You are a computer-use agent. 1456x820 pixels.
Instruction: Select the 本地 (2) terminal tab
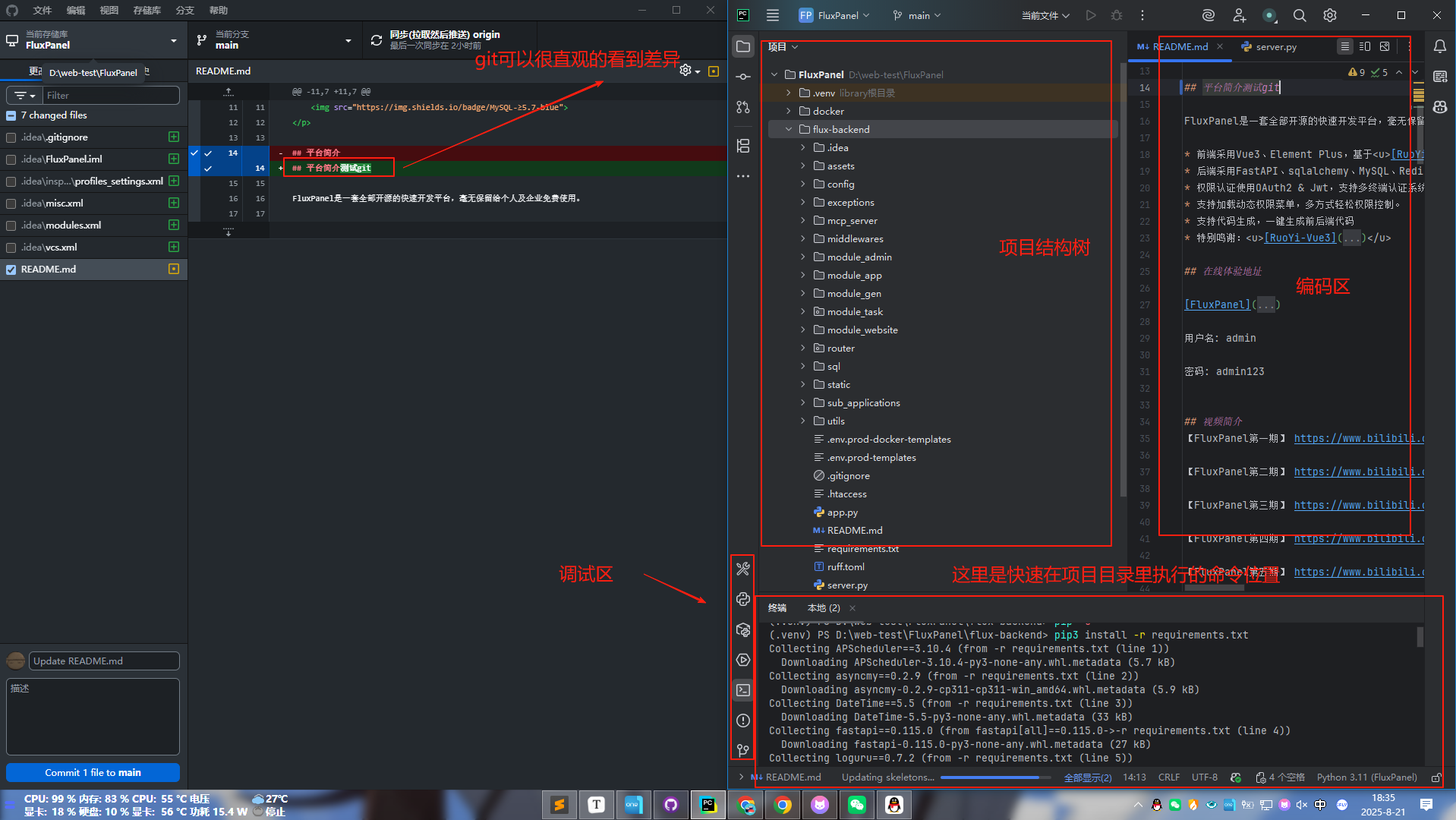[x=824, y=608]
